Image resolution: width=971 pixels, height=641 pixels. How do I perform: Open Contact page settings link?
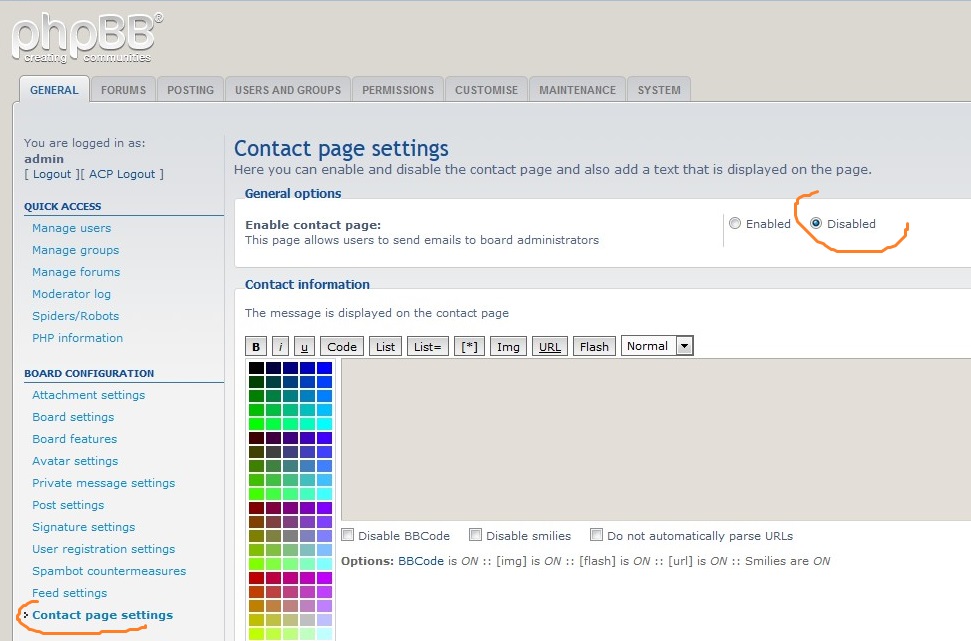point(102,615)
